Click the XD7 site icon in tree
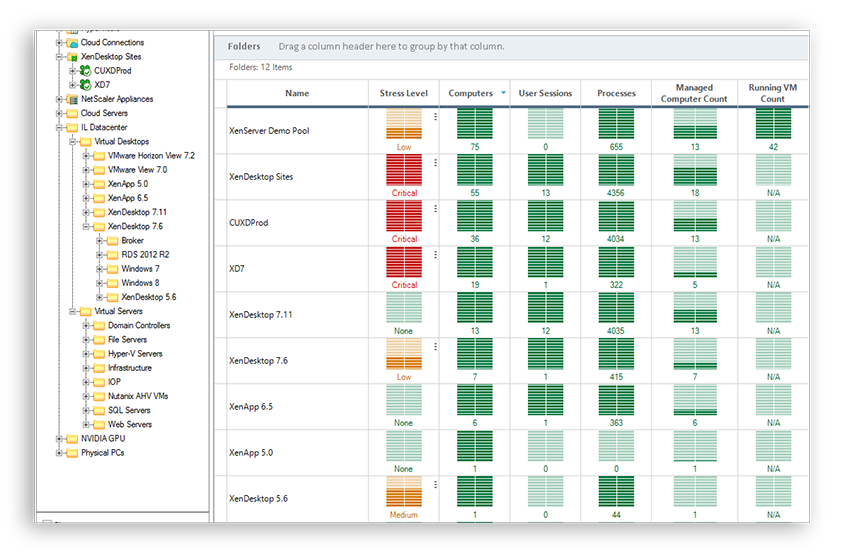The height and width of the screenshot is (556, 845). tap(85, 85)
